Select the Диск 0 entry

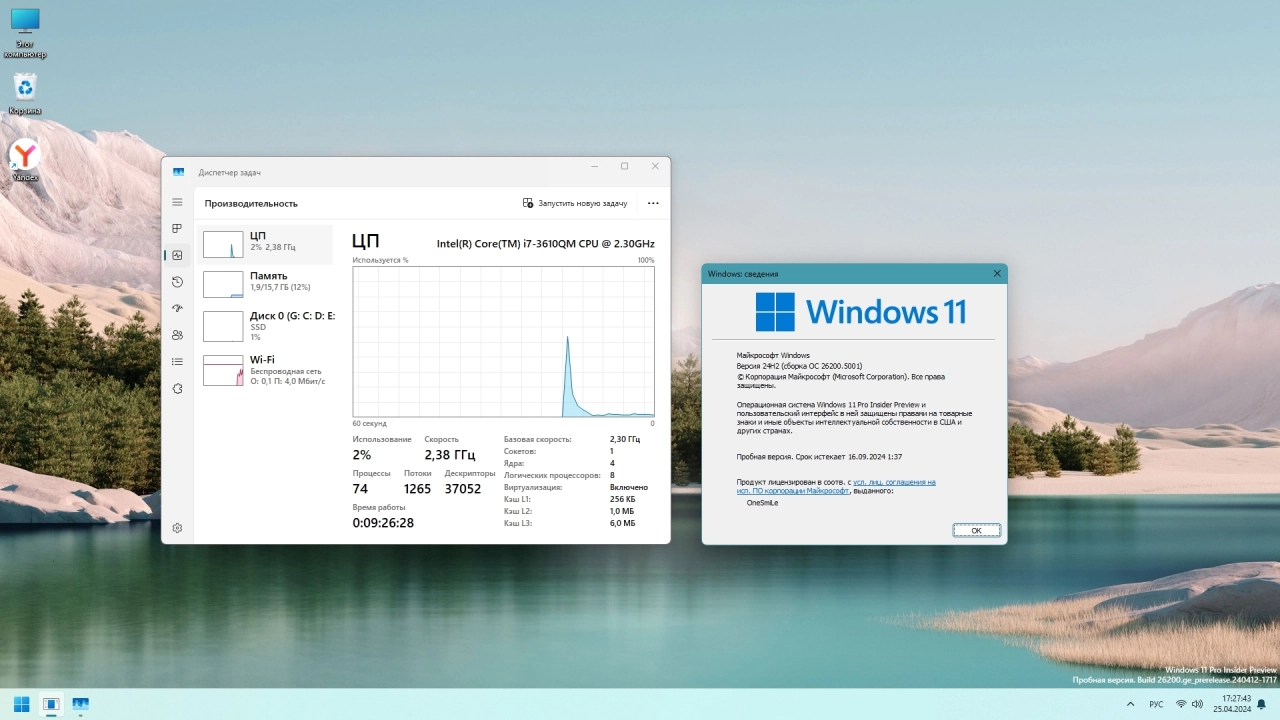tap(266, 326)
